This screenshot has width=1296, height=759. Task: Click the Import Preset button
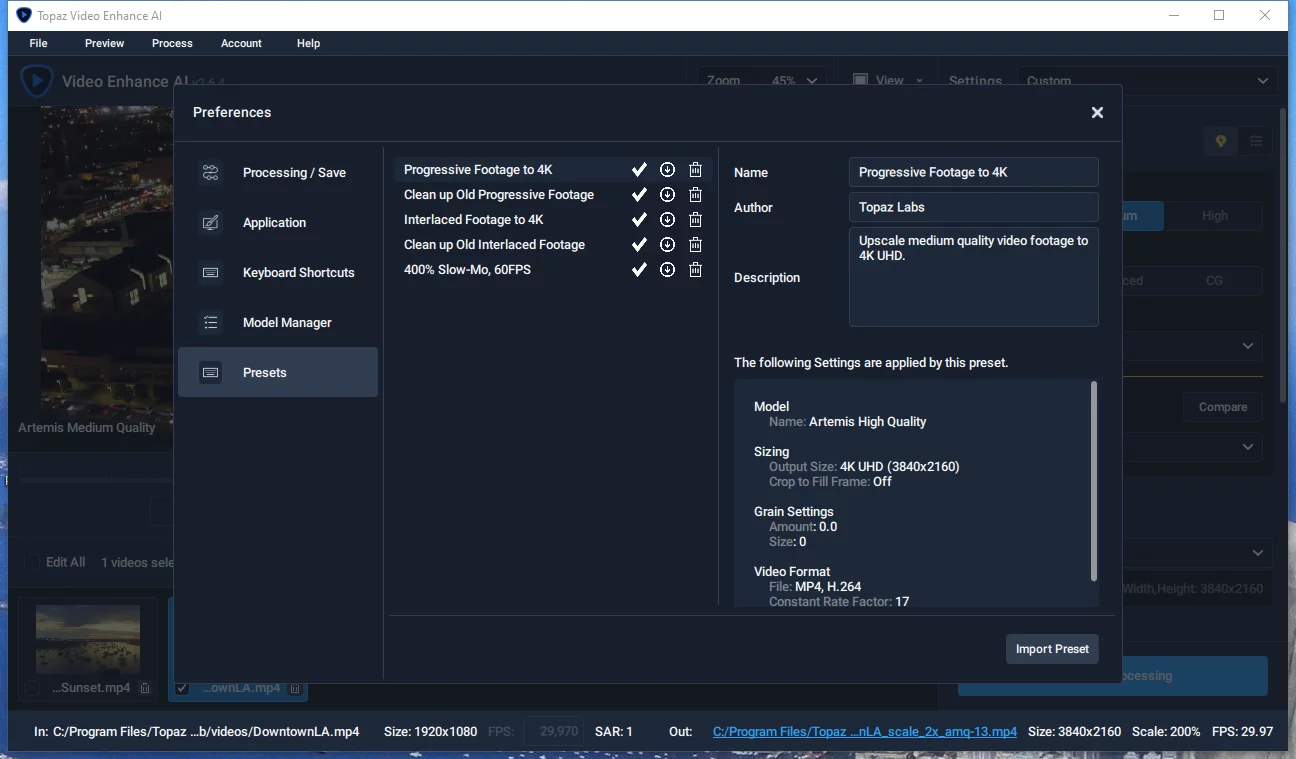click(x=1052, y=649)
